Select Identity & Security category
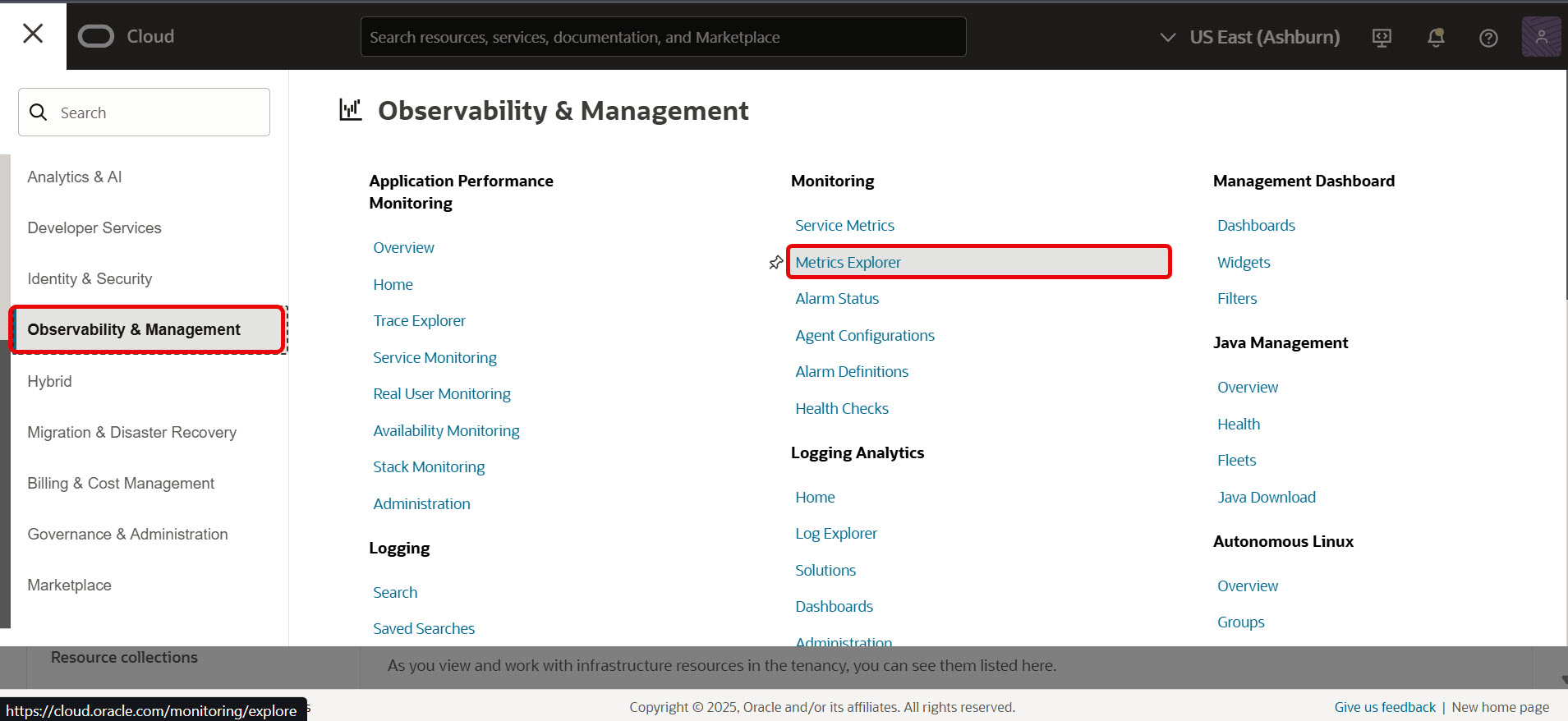Viewport: 1568px width, 721px height. tap(90, 279)
